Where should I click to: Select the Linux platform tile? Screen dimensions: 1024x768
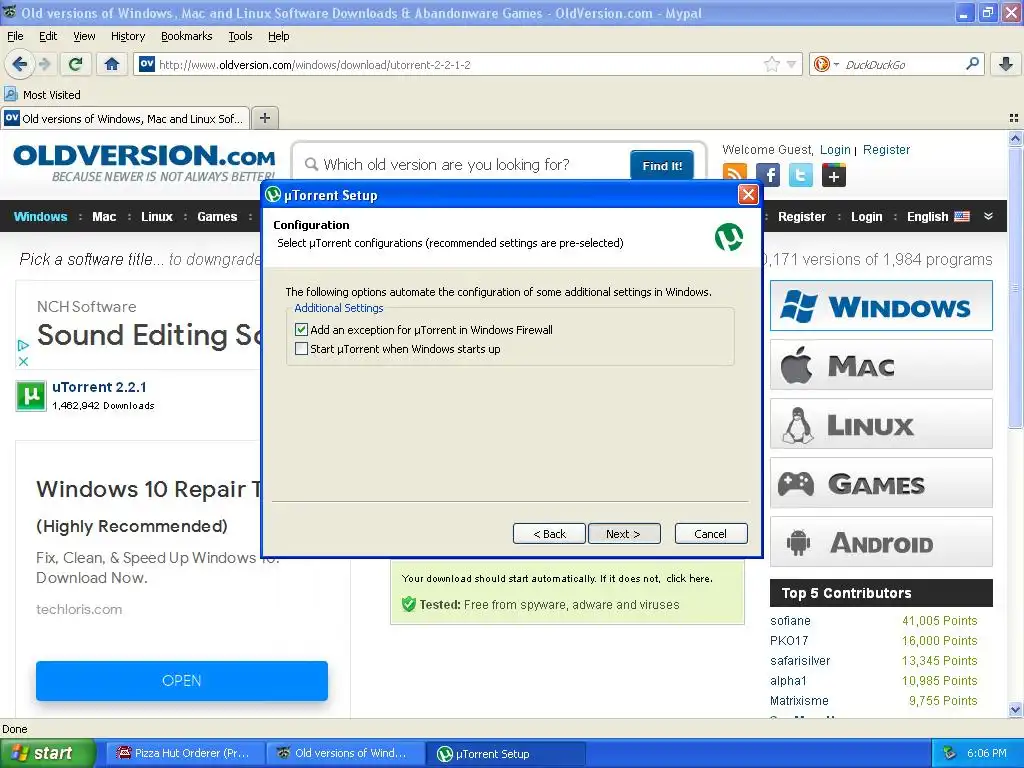[881, 424]
